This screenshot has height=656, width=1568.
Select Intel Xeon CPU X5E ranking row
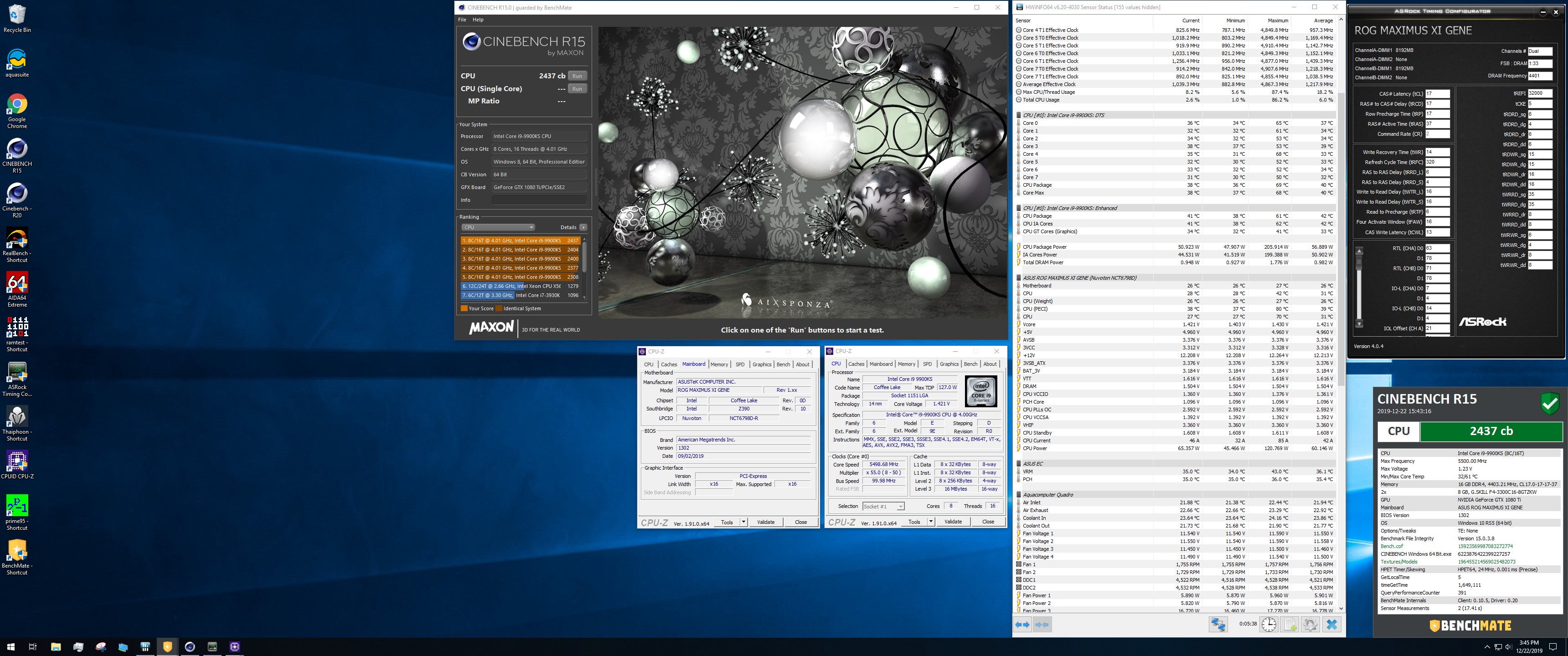point(521,286)
